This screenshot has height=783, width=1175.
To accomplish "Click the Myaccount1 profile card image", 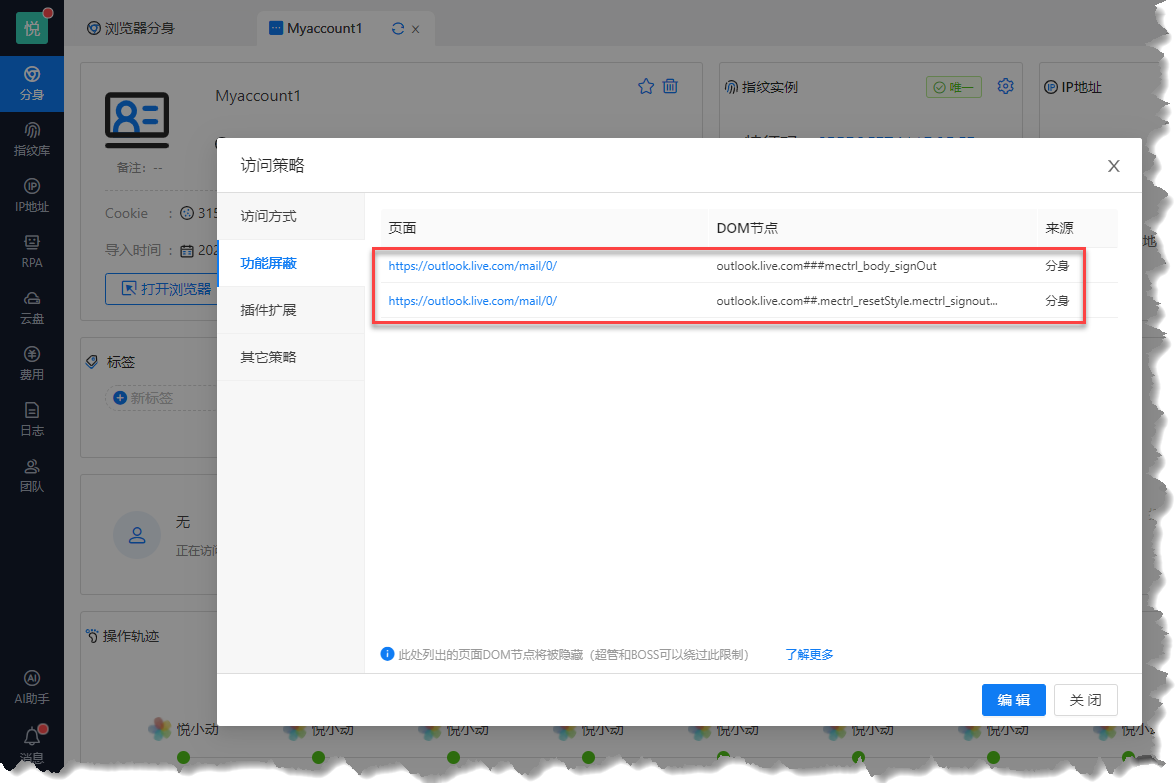I will [137, 120].
